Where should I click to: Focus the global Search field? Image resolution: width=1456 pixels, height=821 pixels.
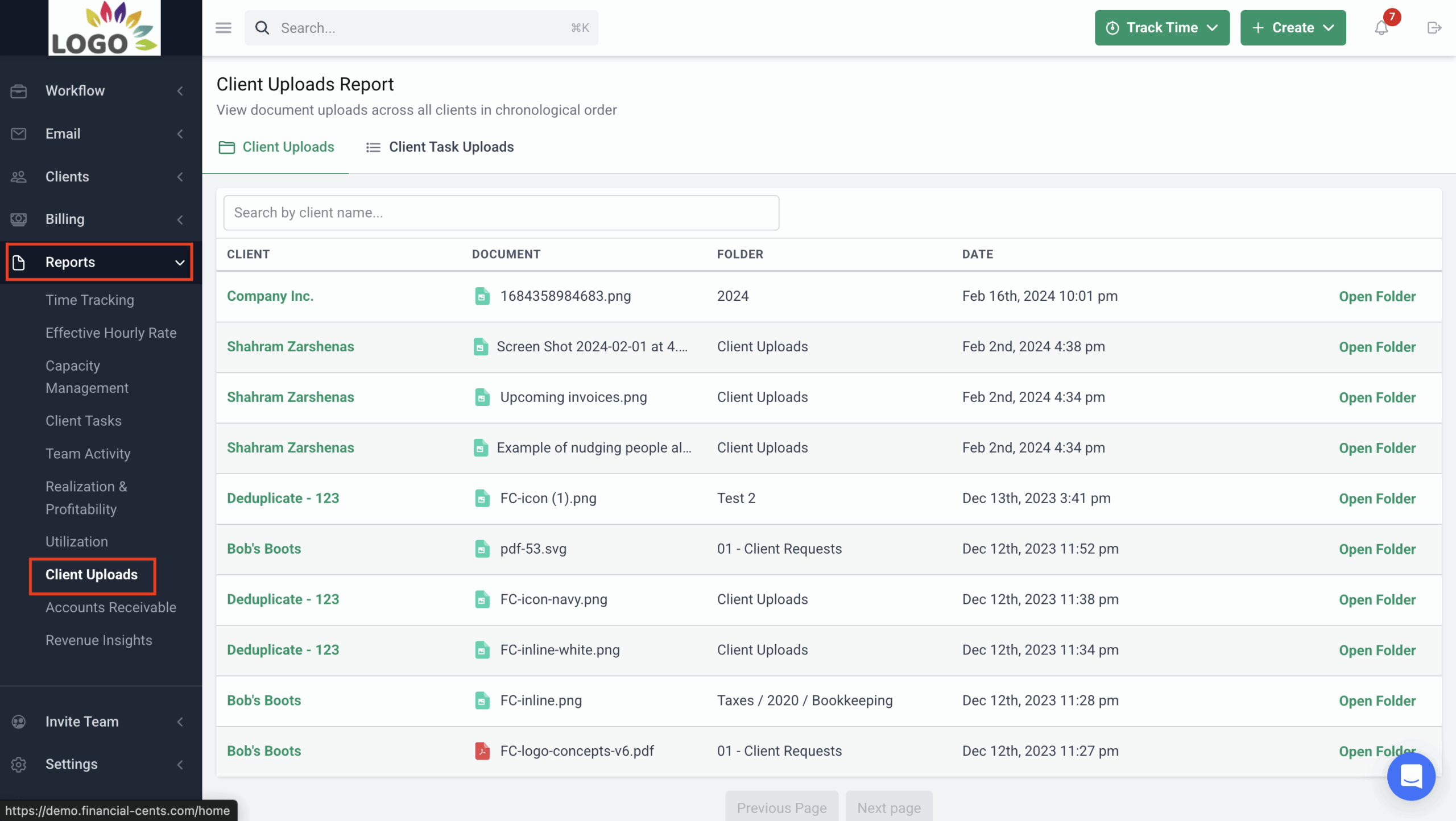(x=421, y=28)
